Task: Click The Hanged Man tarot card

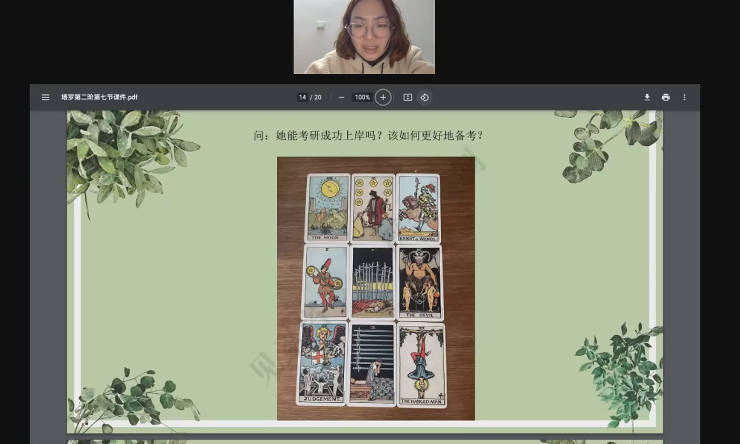Action: coord(421,363)
